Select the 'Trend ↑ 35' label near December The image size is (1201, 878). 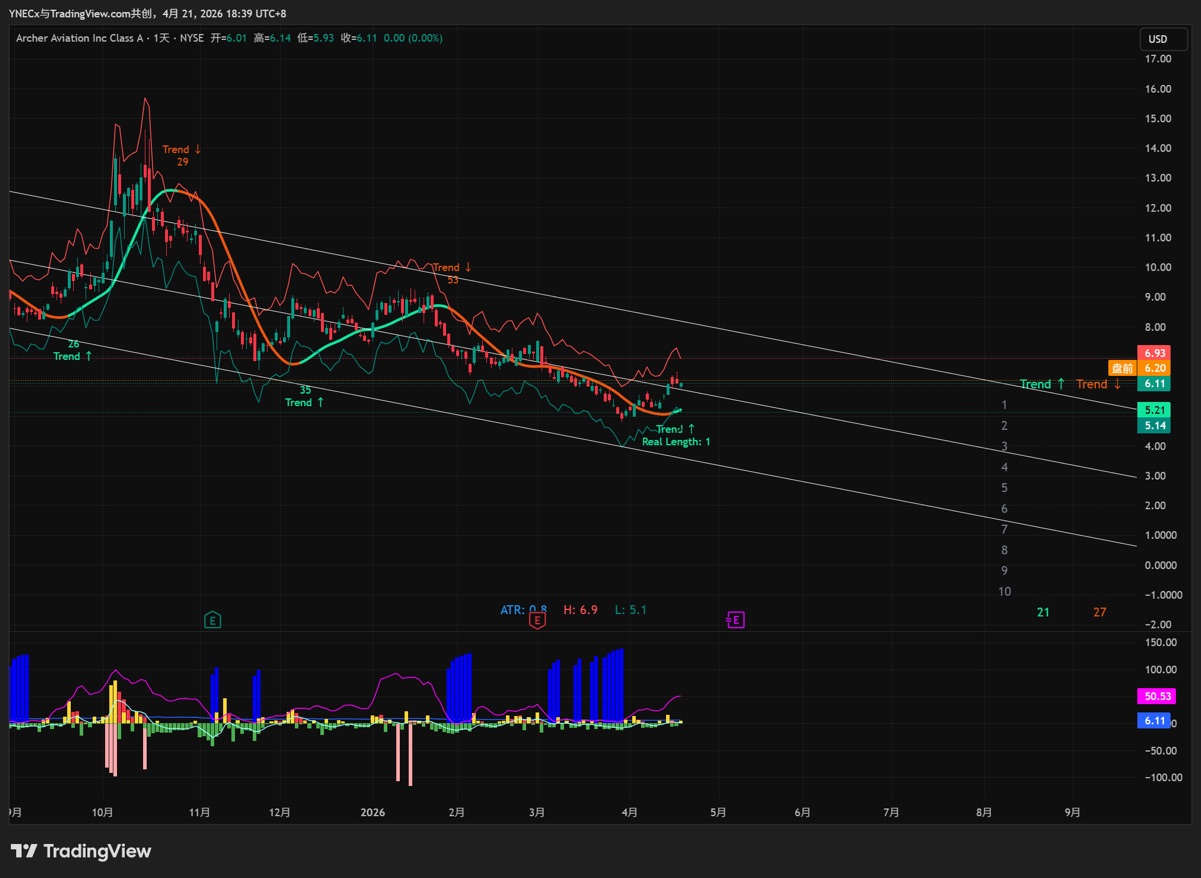point(304,396)
